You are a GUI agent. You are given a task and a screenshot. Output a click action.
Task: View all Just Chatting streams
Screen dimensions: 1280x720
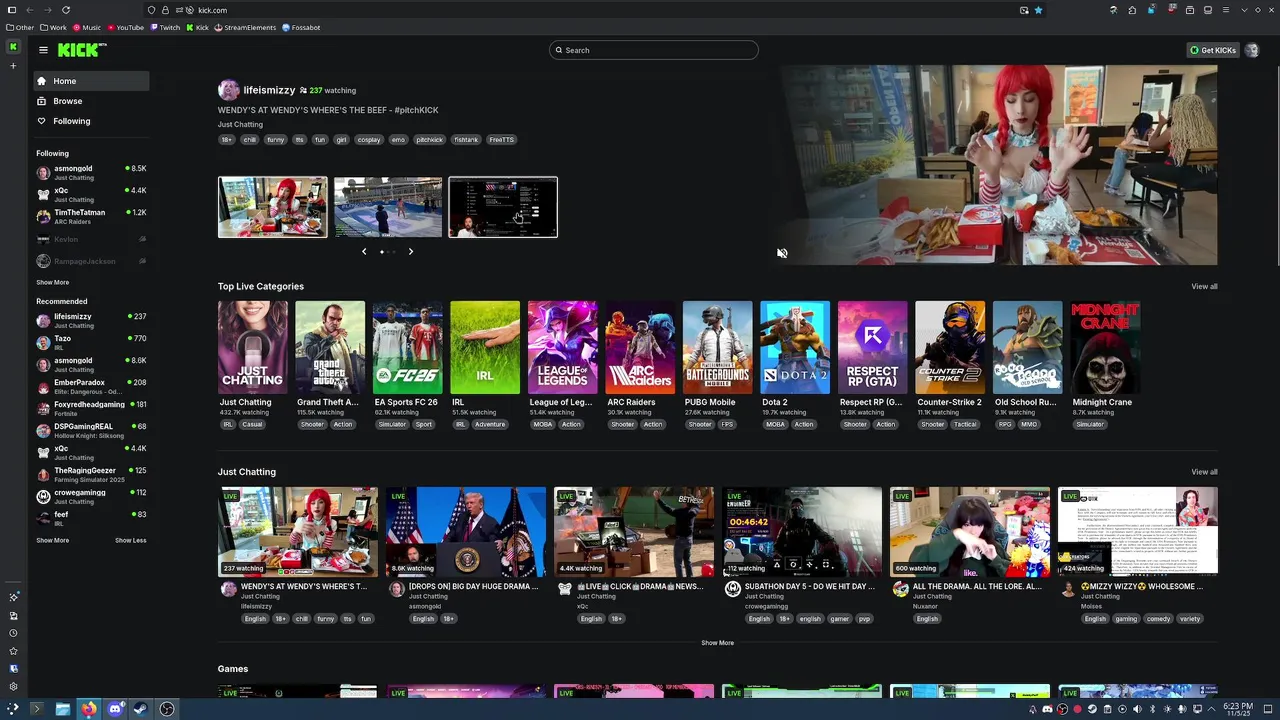pos(1204,472)
